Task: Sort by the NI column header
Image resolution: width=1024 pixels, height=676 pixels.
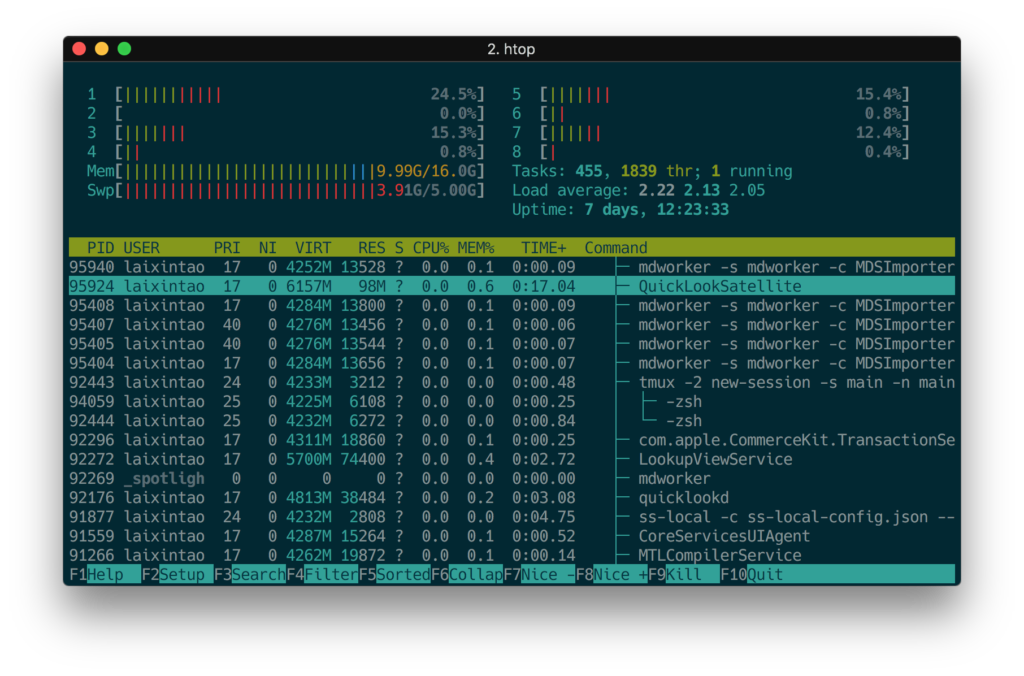Action: [268, 248]
